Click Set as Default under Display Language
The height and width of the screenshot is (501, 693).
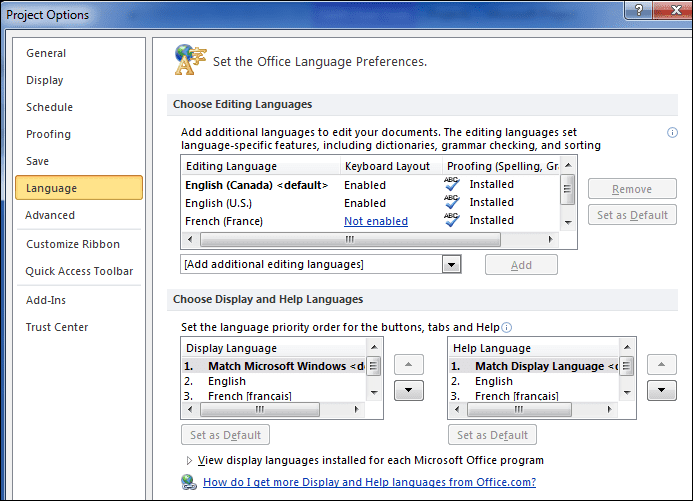tap(225, 435)
